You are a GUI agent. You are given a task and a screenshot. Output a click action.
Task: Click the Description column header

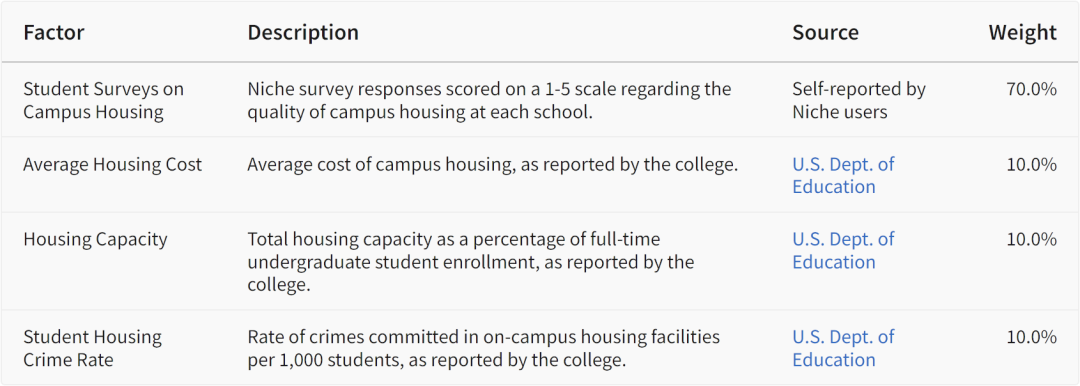coord(303,32)
